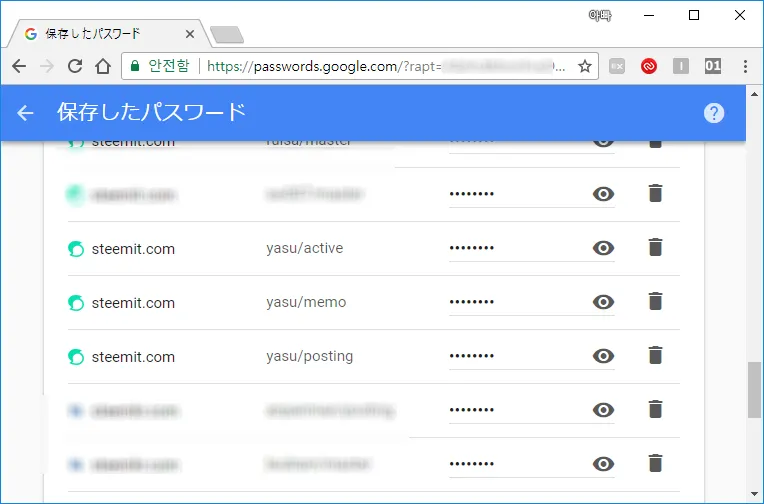Screen dimensions: 764x504
Task: Open the '01' extension icon
Action: pos(713,66)
